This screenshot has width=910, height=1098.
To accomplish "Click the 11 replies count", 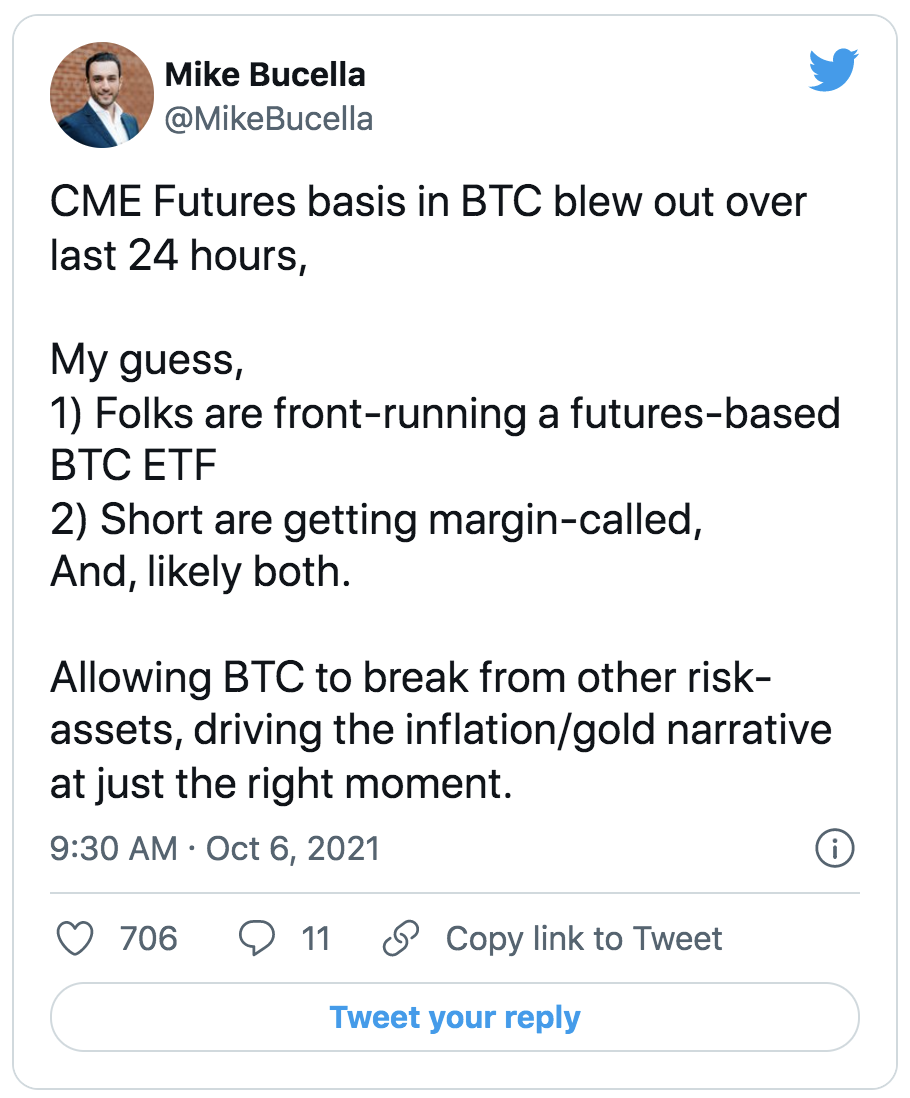I will click(x=316, y=938).
